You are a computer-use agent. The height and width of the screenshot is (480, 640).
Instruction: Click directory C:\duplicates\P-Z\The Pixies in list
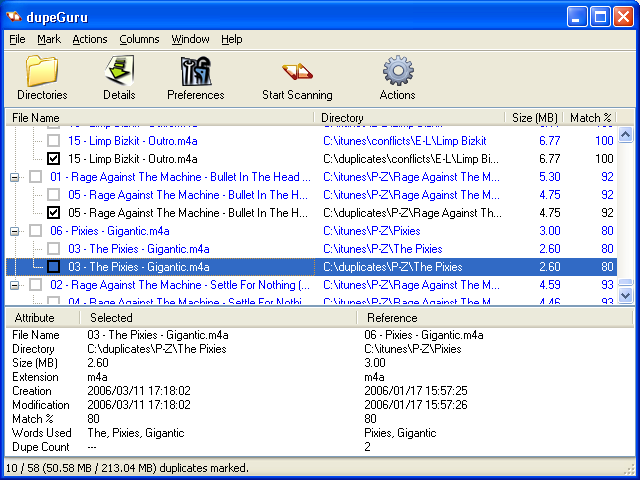tap(393, 267)
